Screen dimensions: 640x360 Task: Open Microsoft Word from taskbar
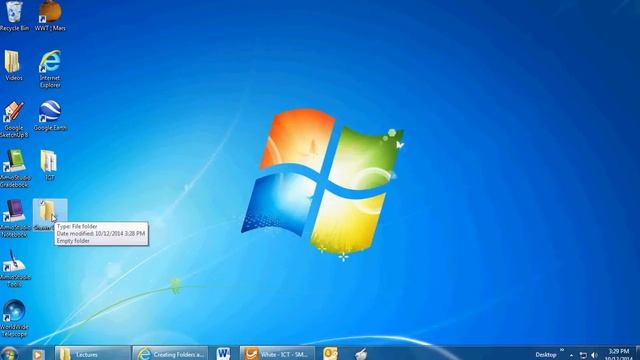click(223, 354)
